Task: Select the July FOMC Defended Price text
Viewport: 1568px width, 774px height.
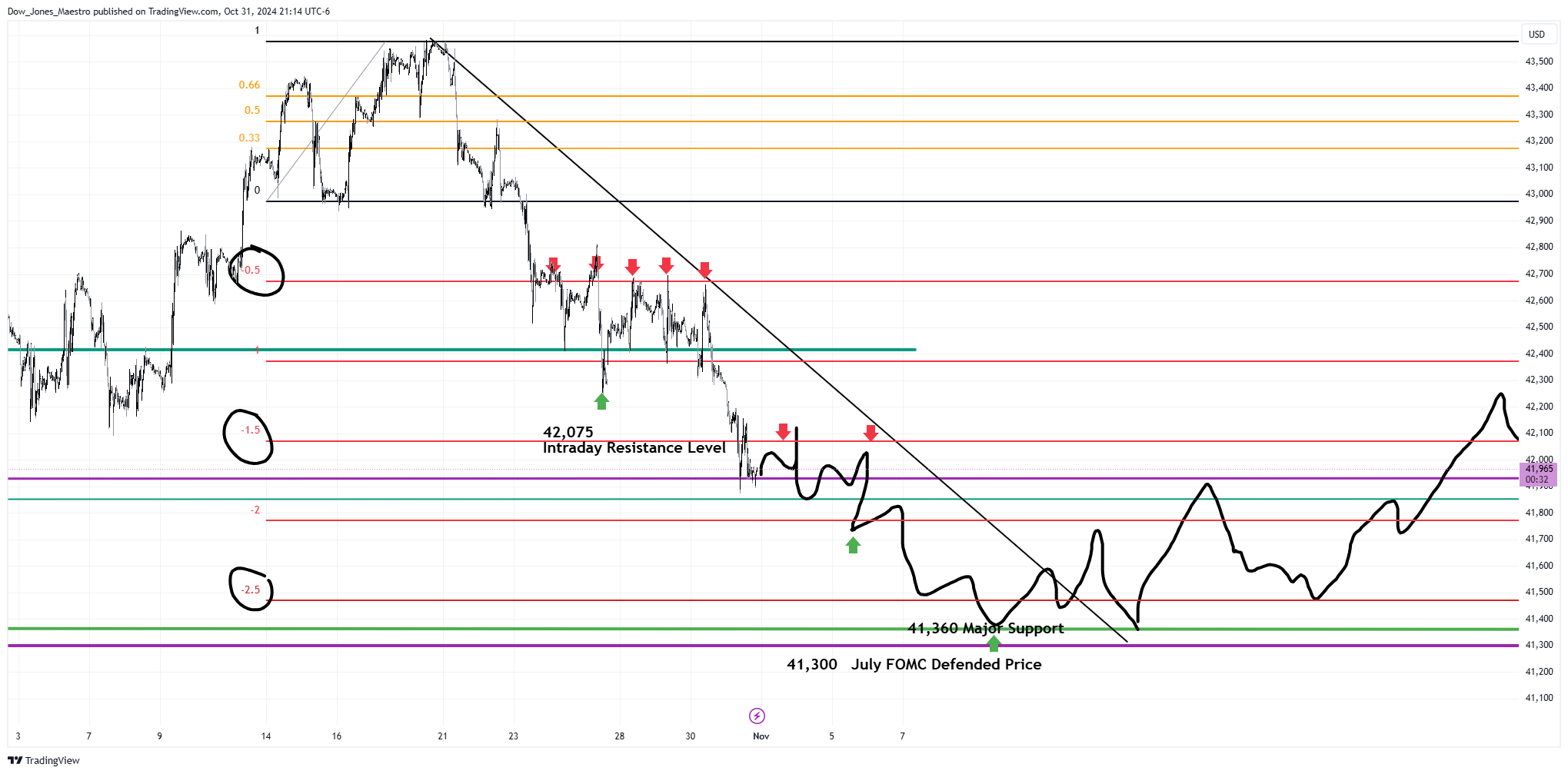Action: click(x=947, y=664)
